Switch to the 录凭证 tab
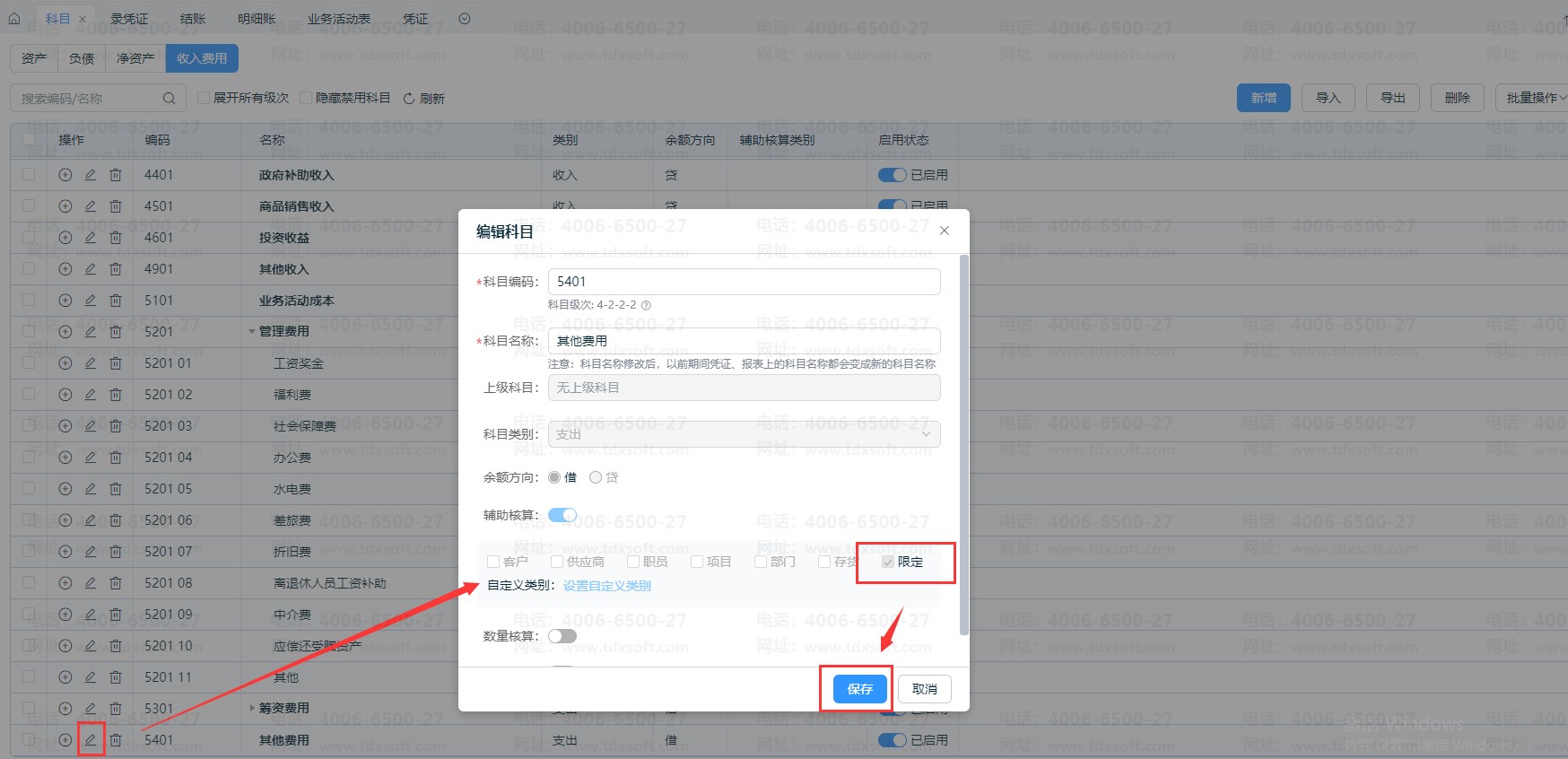Image resolution: width=1568 pixels, height=759 pixels. 129,19
